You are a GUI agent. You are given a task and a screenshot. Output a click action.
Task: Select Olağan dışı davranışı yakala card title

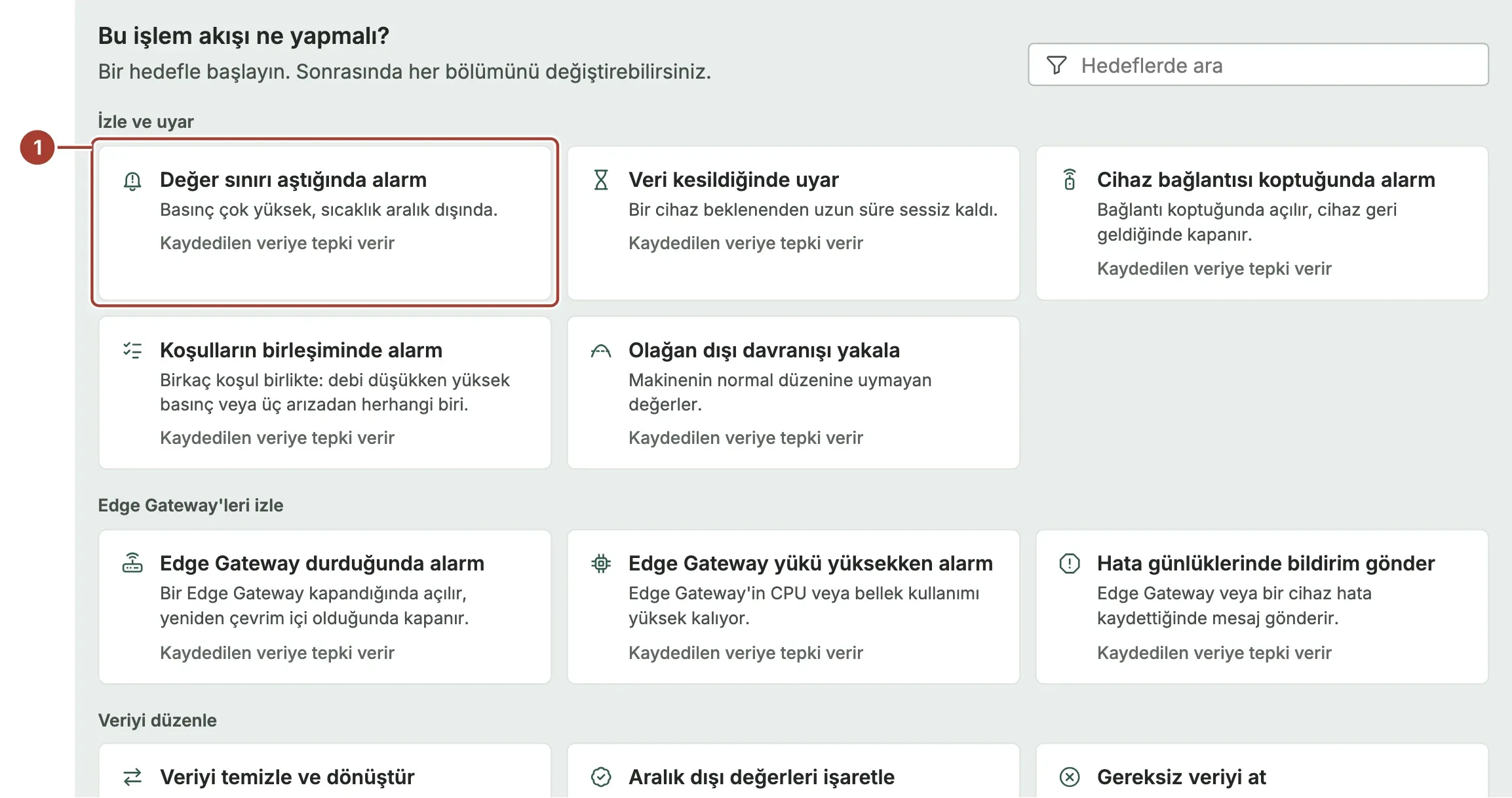(764, 350)
